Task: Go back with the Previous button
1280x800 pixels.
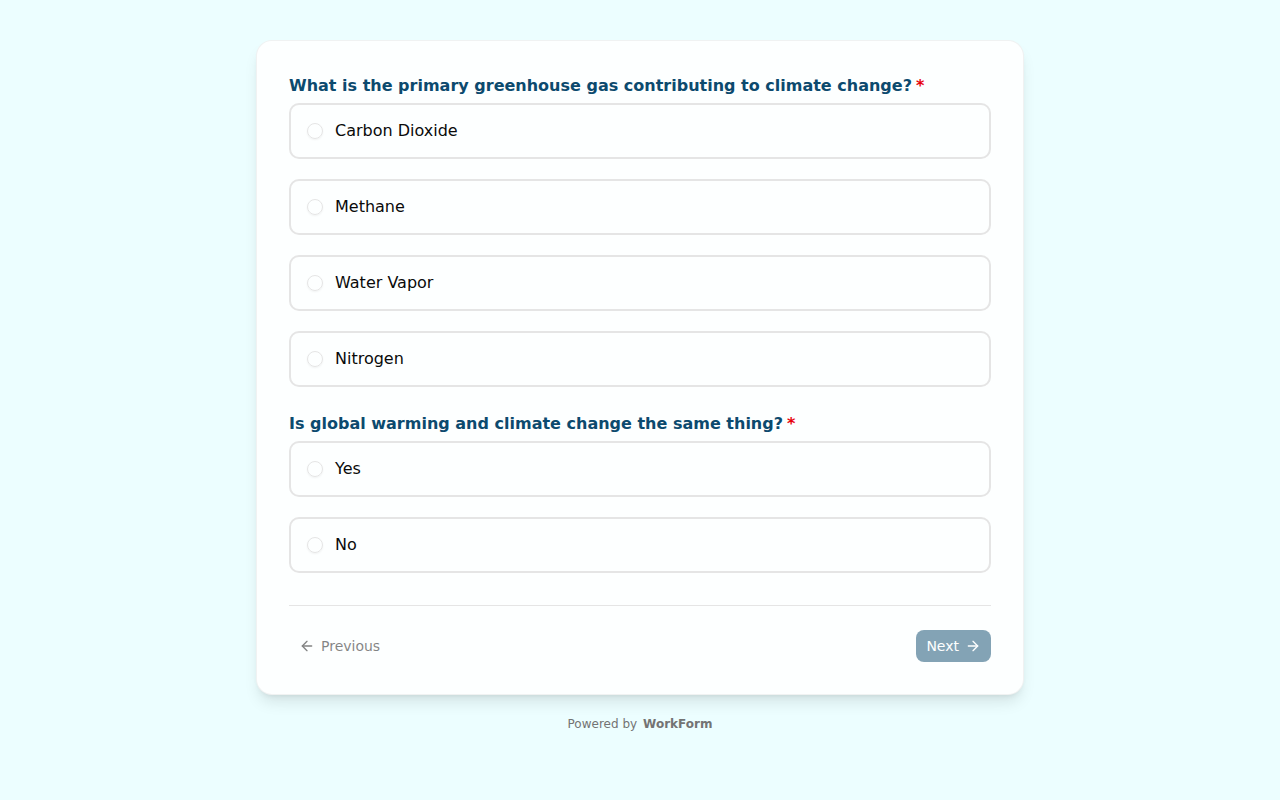Action: tap(340, 646)
